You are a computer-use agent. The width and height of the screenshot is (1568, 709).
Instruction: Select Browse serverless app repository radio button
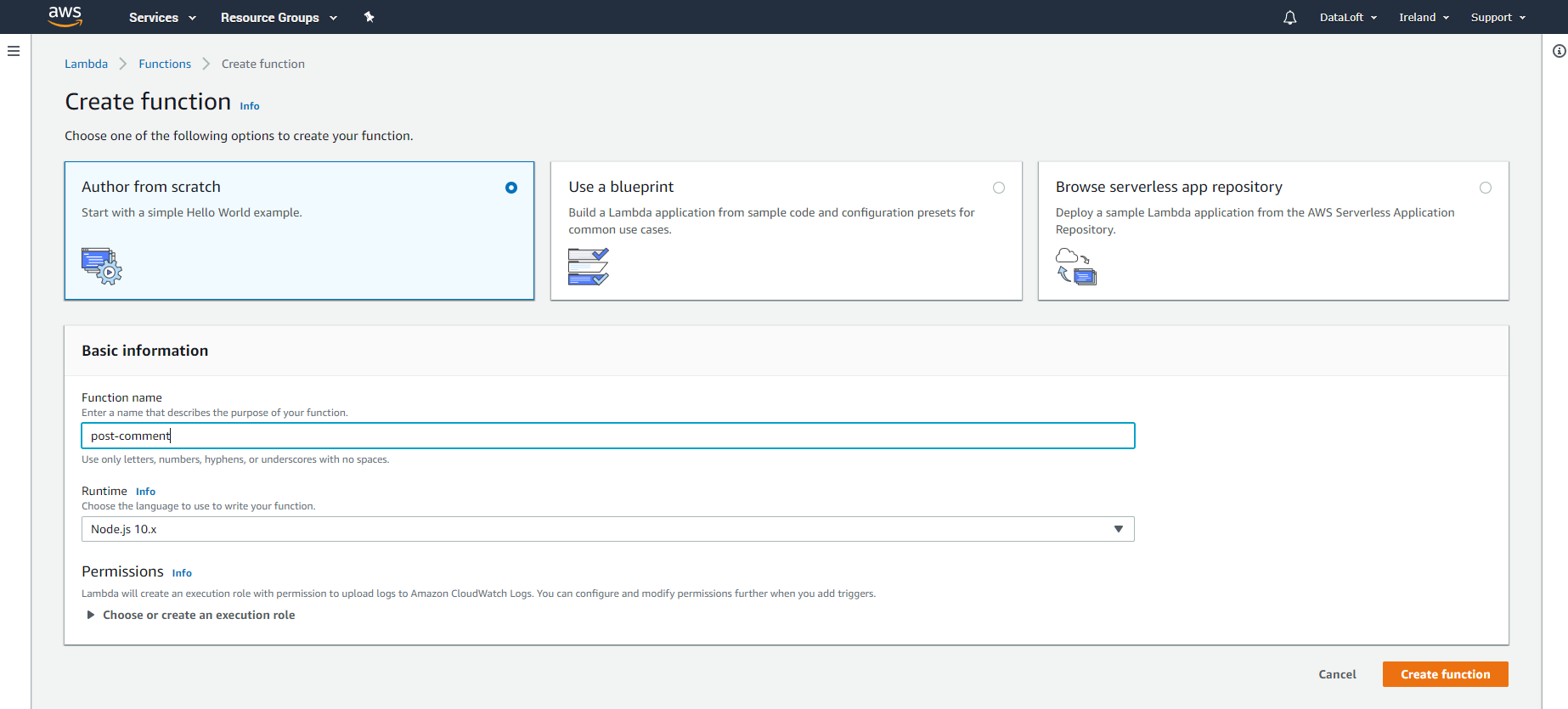pos(1486,188)
